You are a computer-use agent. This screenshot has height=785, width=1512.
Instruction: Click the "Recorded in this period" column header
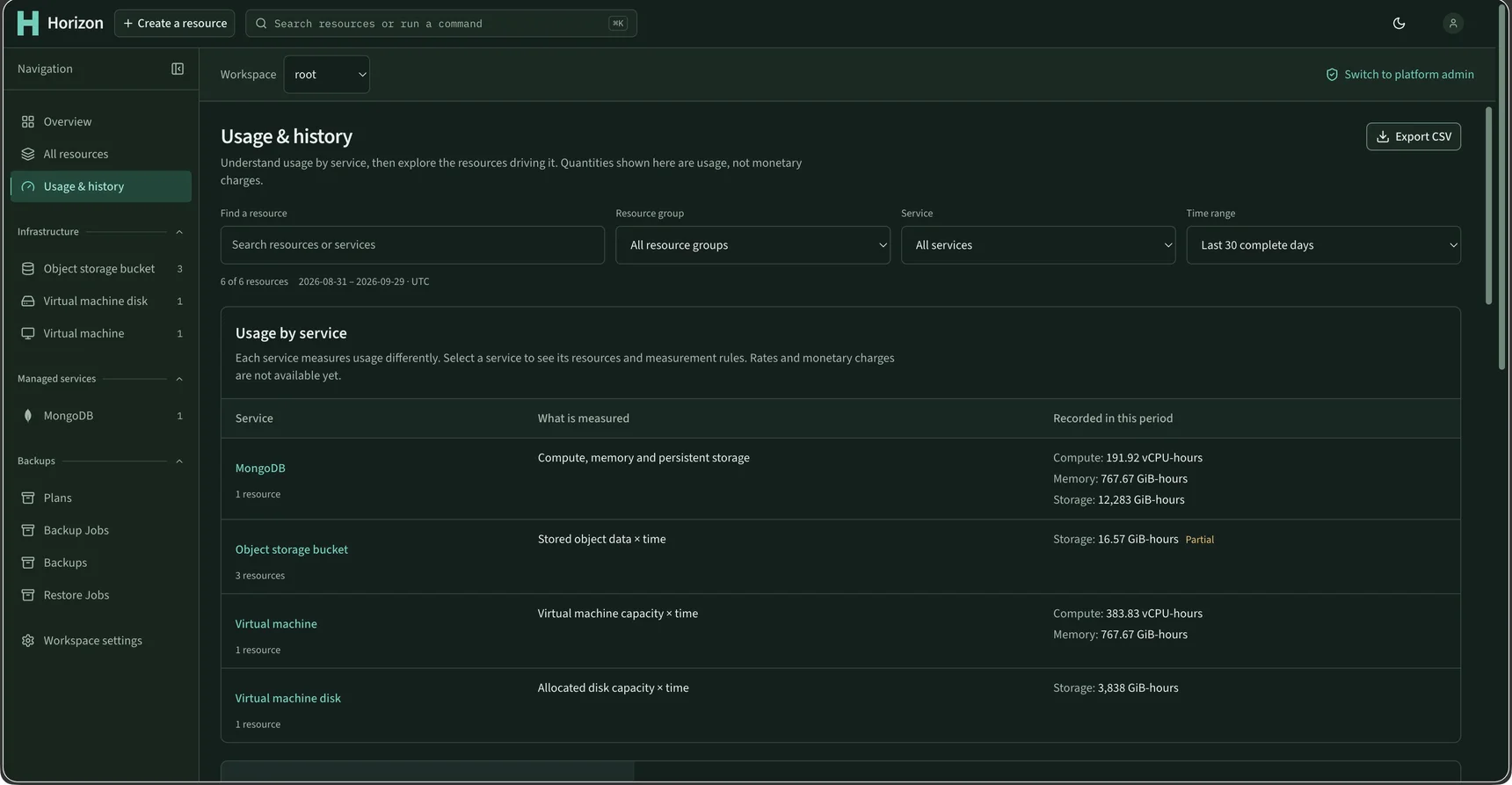click(1113, 418)
